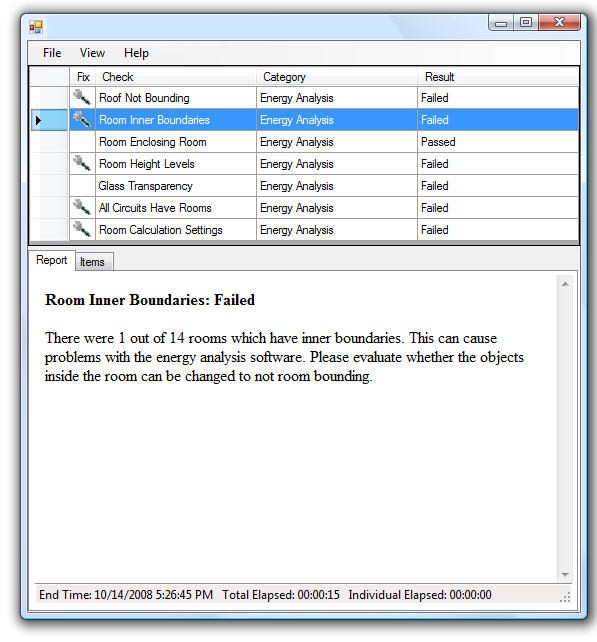
Task: Close the window
Action: (559, 23)
